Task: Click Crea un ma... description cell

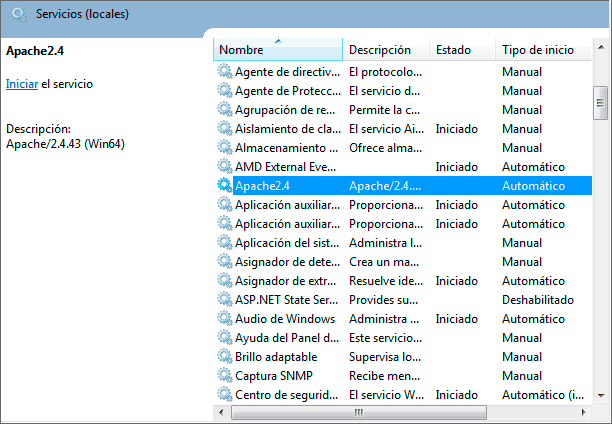Action: point(384,262)
